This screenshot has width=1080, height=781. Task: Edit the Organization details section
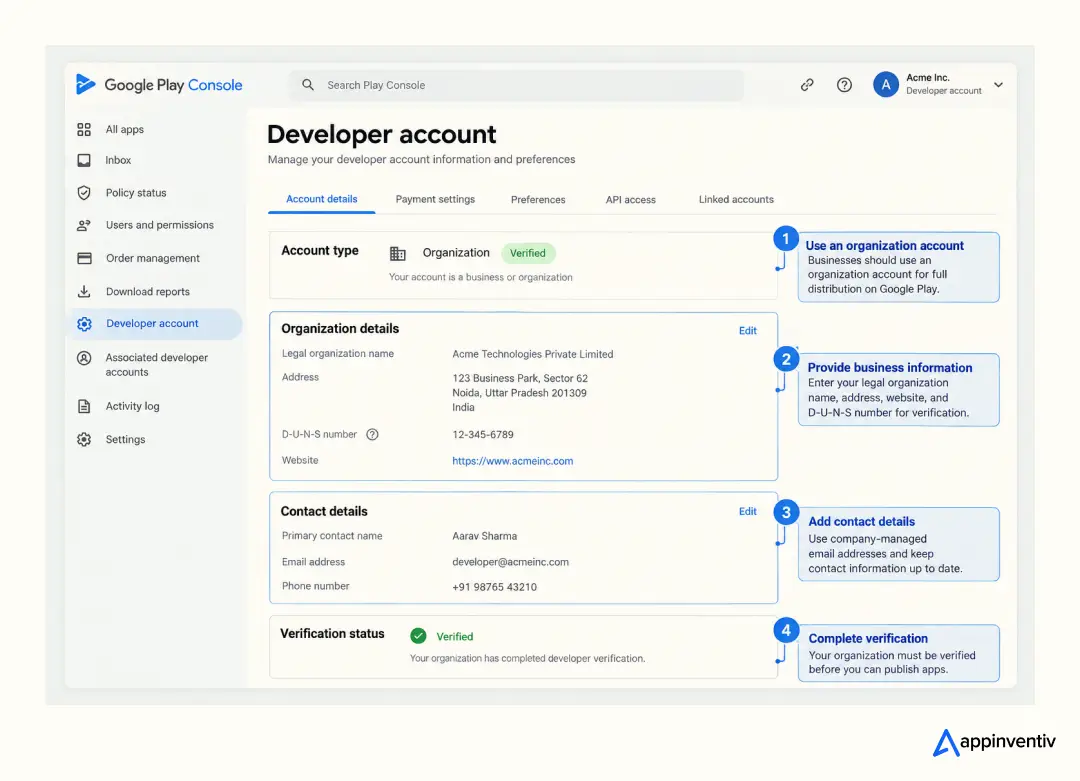(747, 331)
